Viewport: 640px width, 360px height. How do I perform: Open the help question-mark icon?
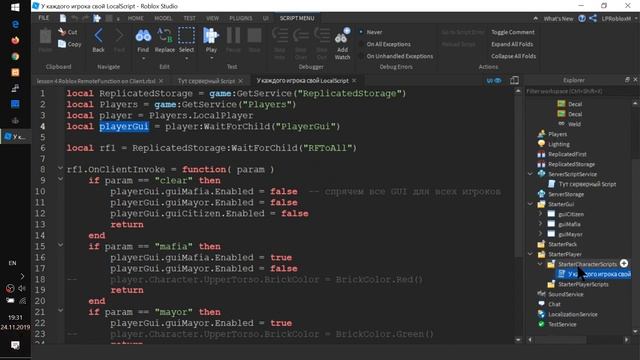click(582, 18)
